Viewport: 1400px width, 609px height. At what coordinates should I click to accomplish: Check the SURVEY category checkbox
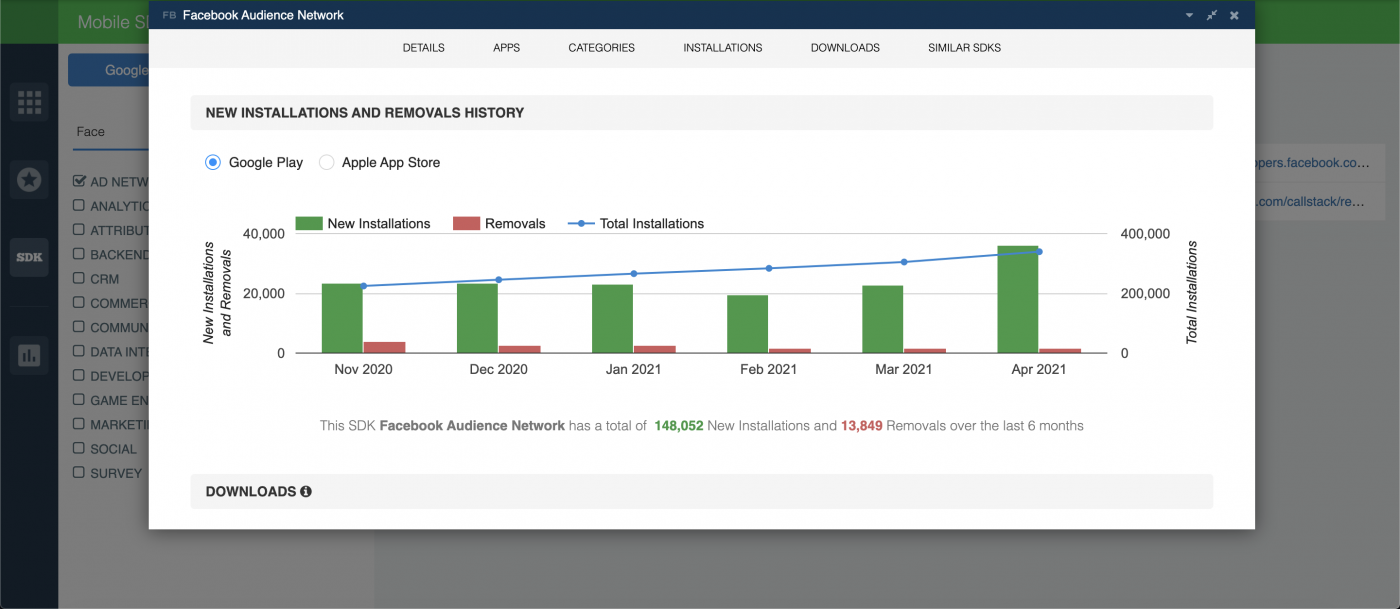click(79, 473)
